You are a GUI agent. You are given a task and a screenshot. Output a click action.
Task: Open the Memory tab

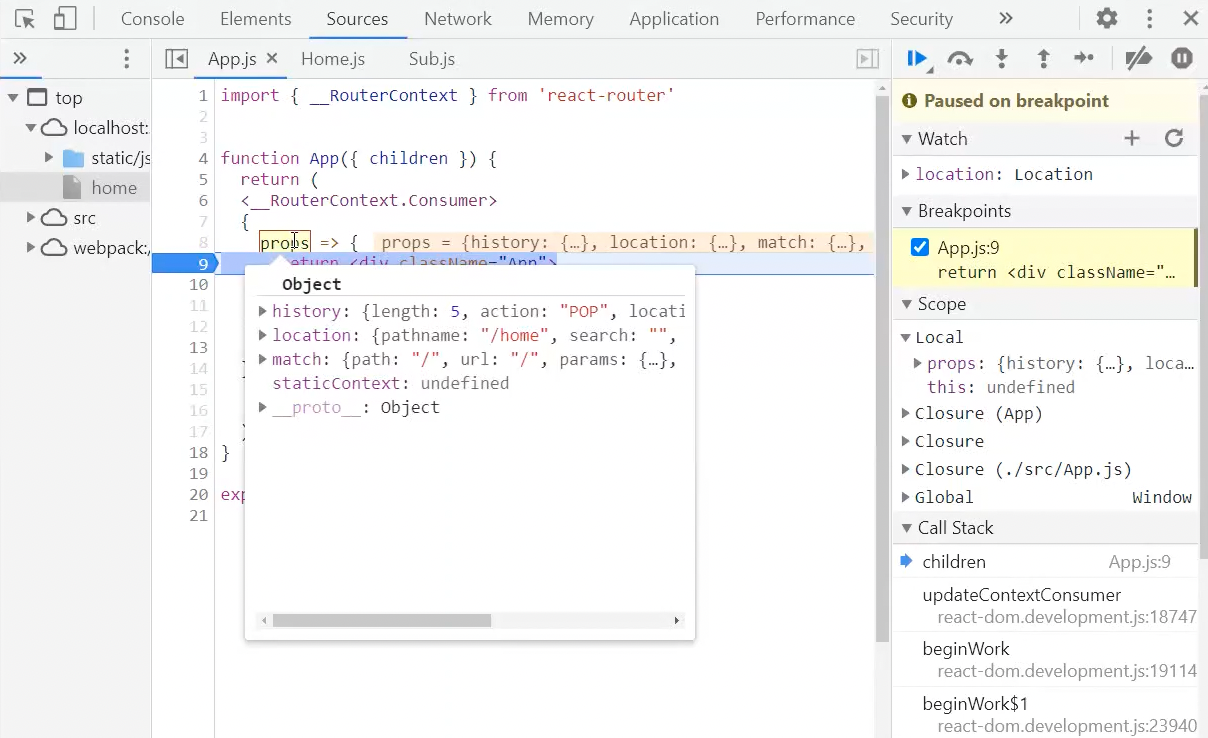tap(561, 19)
